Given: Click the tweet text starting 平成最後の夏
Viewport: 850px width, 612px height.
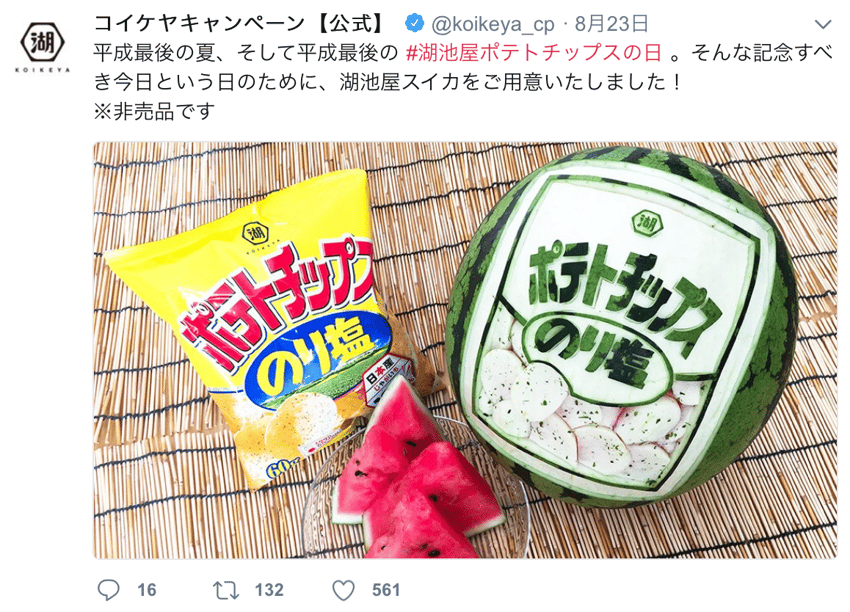Looking at the screenshot, I should coord(463,67).
